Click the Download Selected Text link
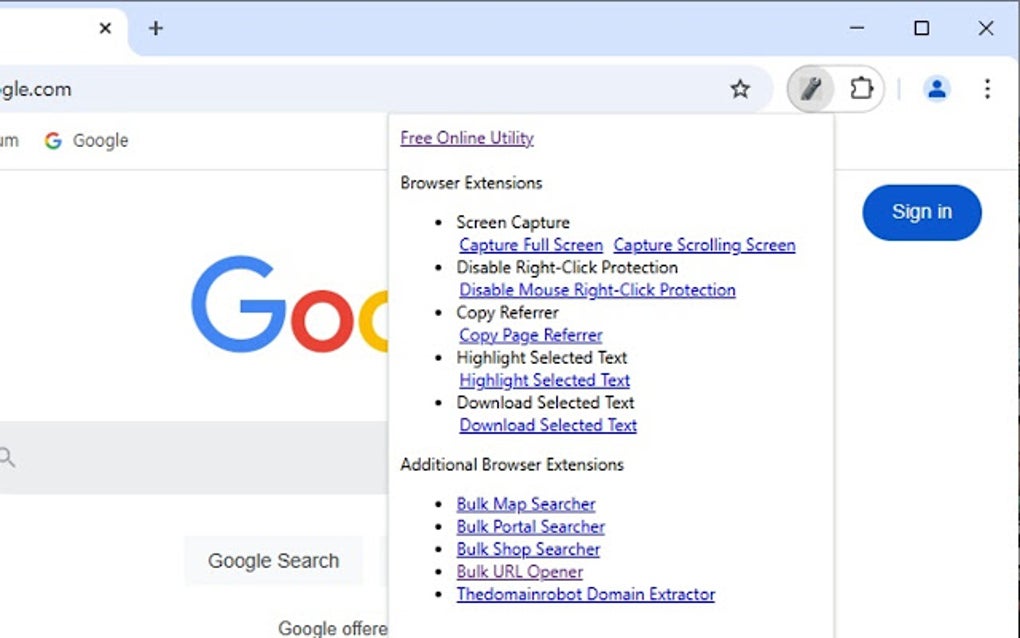 [x=548, y=425]
